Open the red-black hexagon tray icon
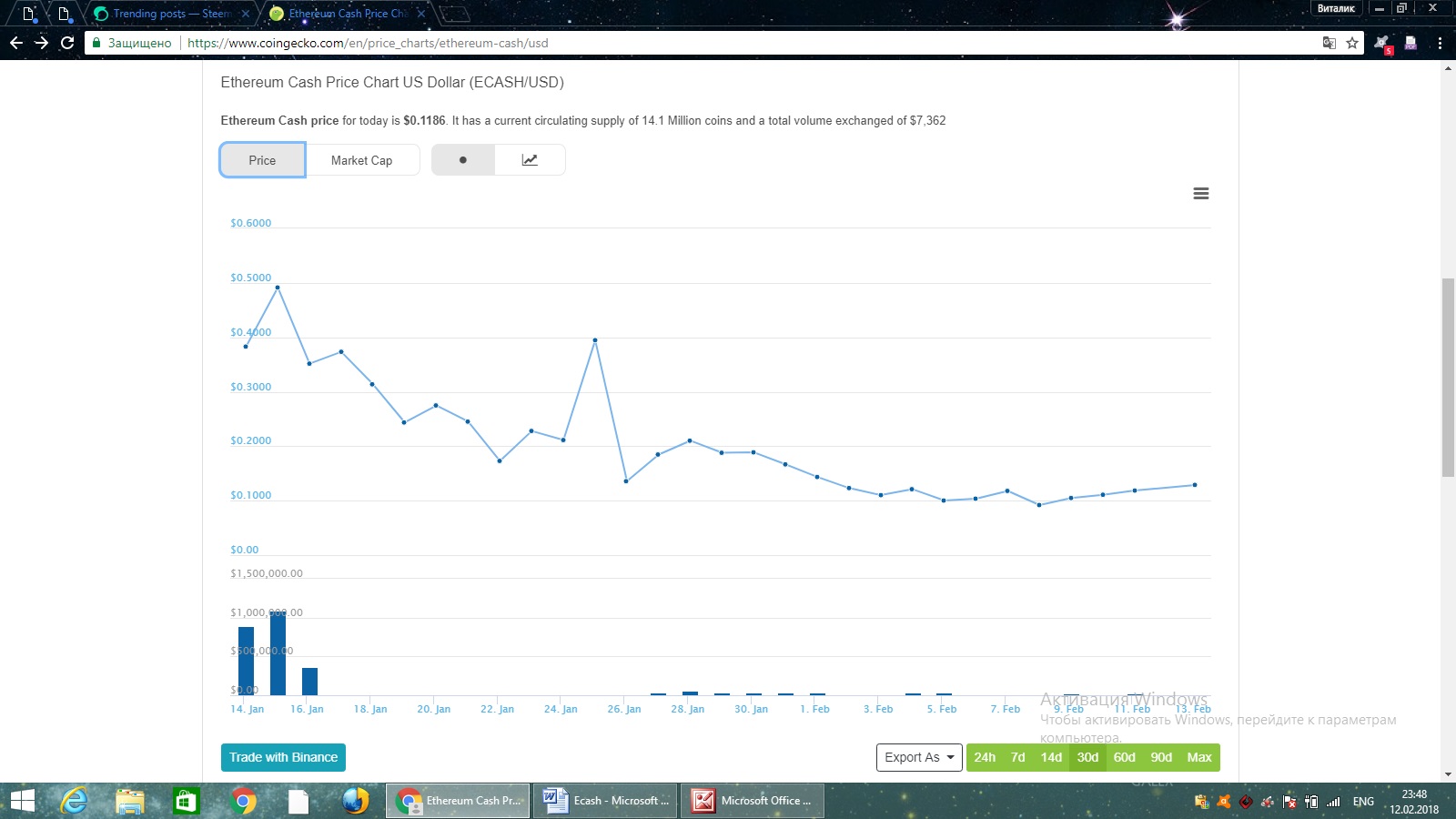The width and height of the screenshot is (1456, 819). [1246, 802]
